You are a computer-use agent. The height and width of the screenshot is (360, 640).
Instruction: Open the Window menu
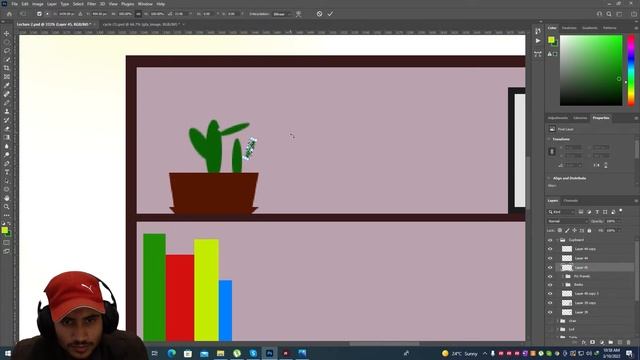pyautogui.click(x=145, y=4)
